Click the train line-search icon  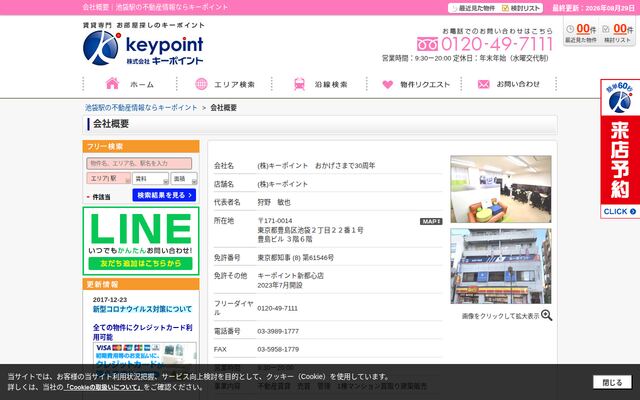[300, 84]
